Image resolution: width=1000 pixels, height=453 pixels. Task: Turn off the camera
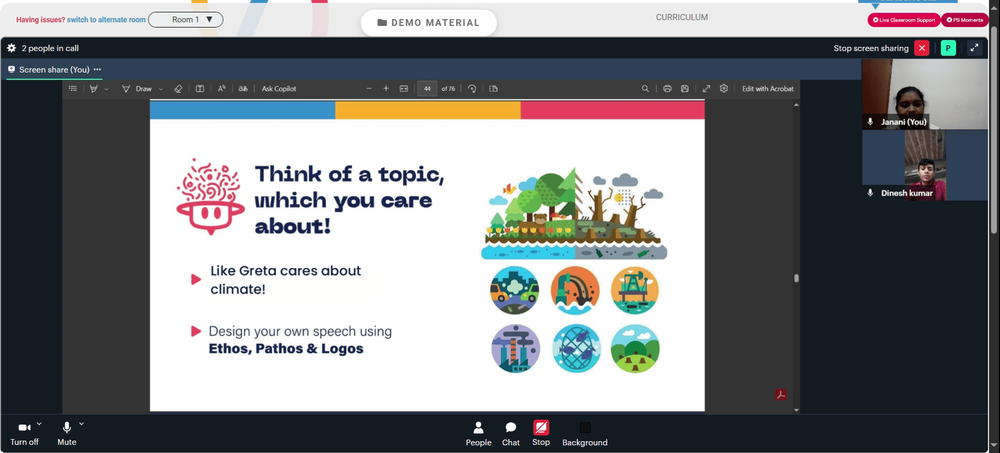tap(24, 433)
